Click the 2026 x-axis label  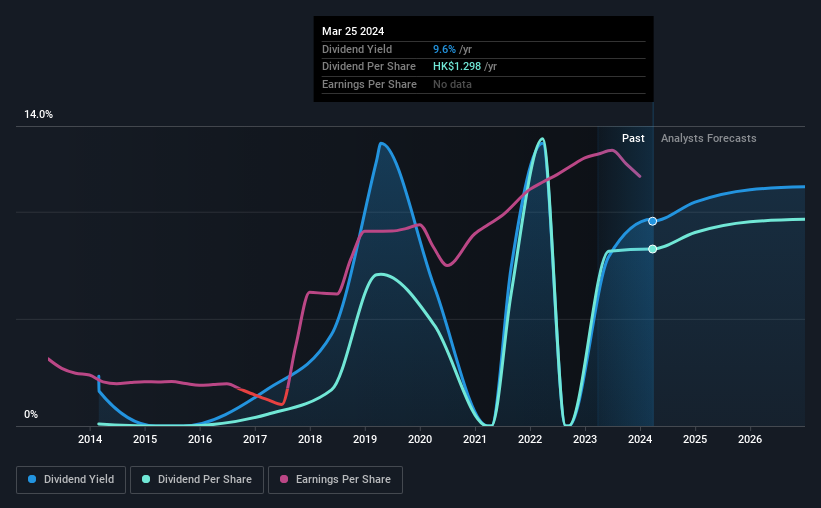coord(750,439)
